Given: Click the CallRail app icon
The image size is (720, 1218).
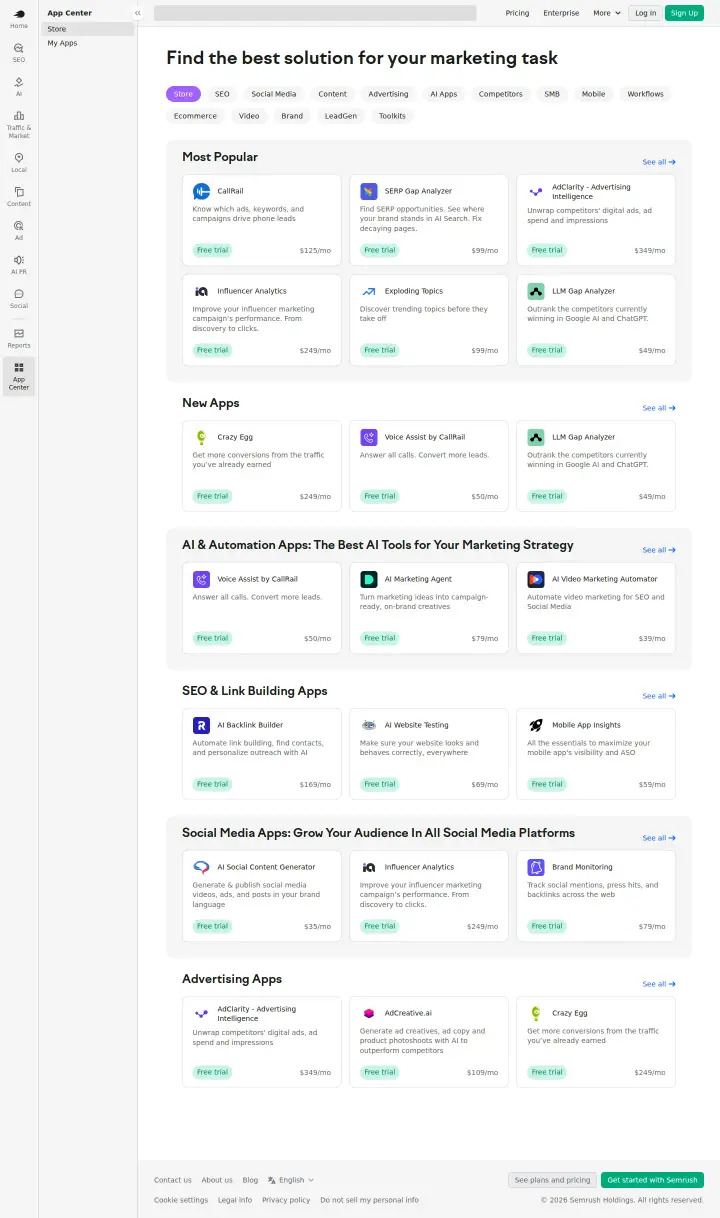Looking at the screenshot, I should point(201,191).
